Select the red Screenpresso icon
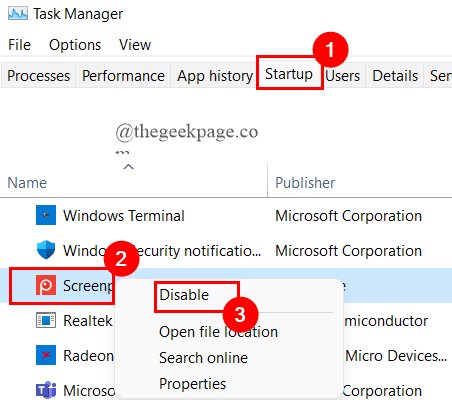This screenshot has width=452, height=400. click(46, 285)
